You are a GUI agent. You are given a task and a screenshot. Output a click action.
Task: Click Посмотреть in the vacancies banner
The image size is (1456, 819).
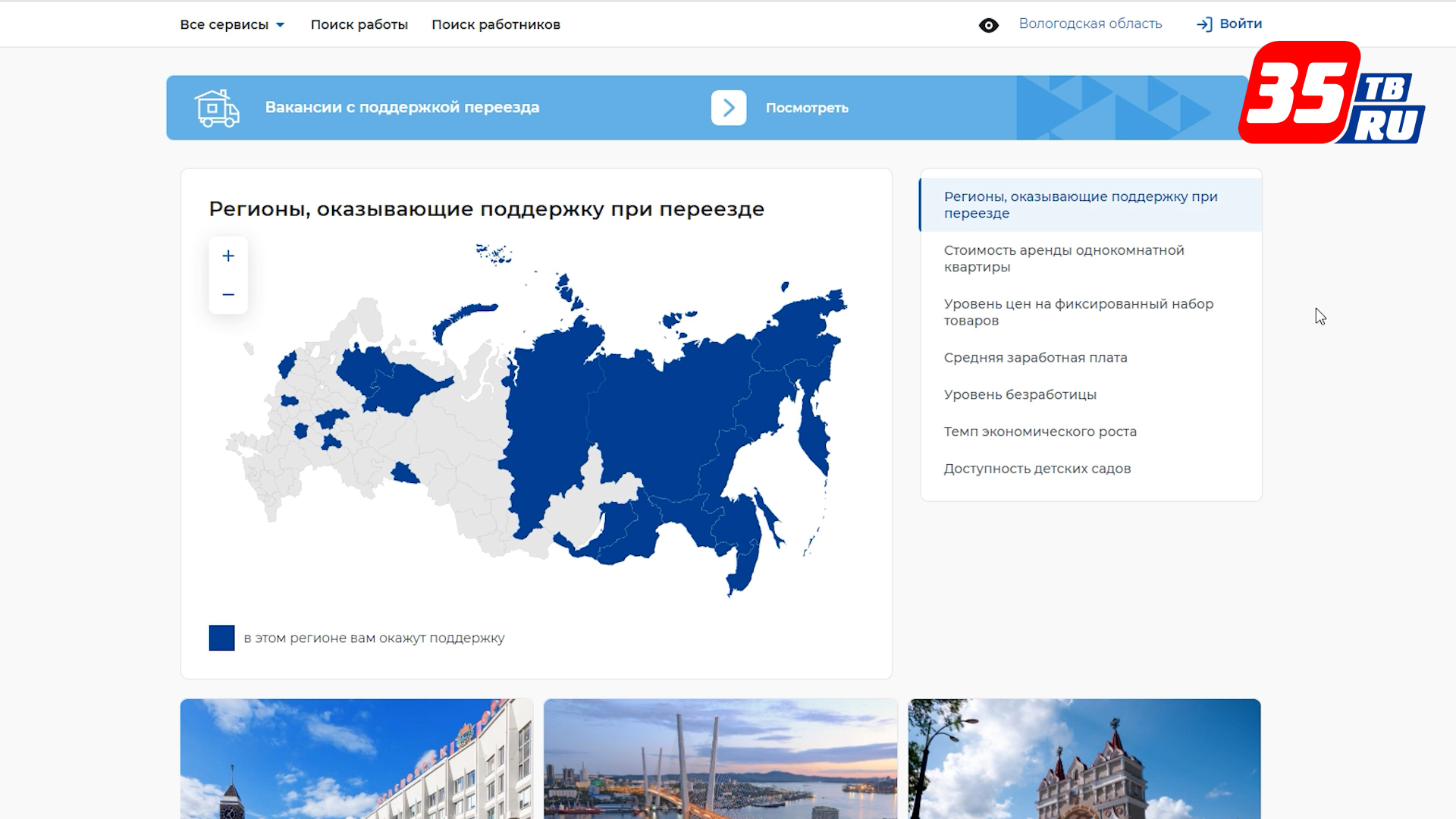pos(806,108)
